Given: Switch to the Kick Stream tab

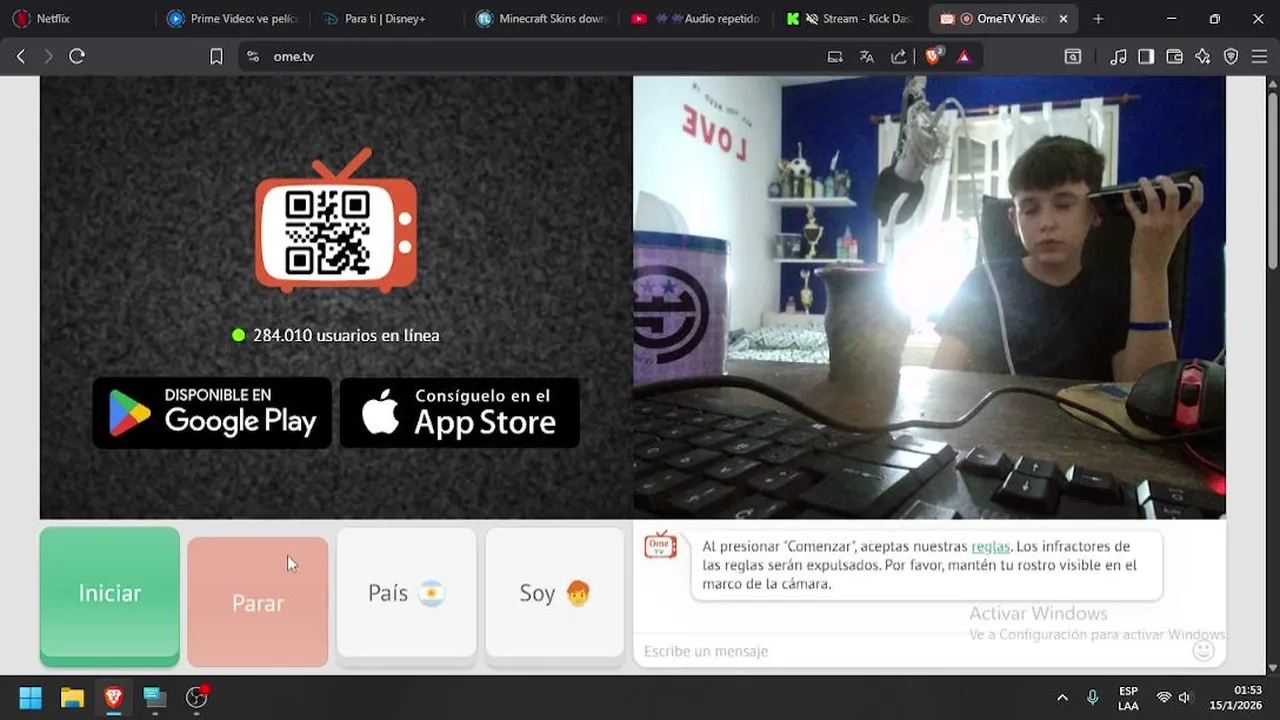Looking at the screenshot, I should tap(850, 18).
